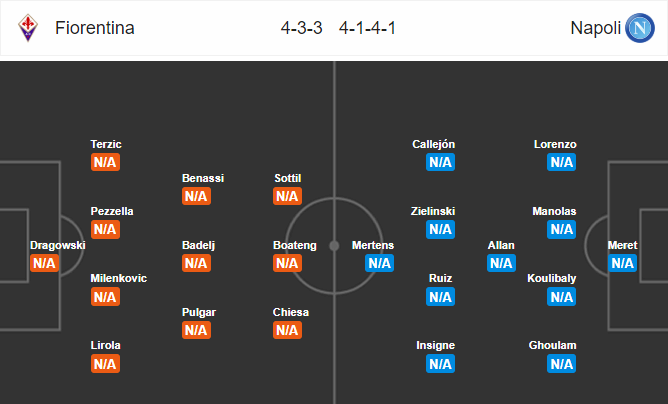This screenshot has height=404, width=668.
Task: Click the 4-3-3 formation label
Action: click(301, 28)
